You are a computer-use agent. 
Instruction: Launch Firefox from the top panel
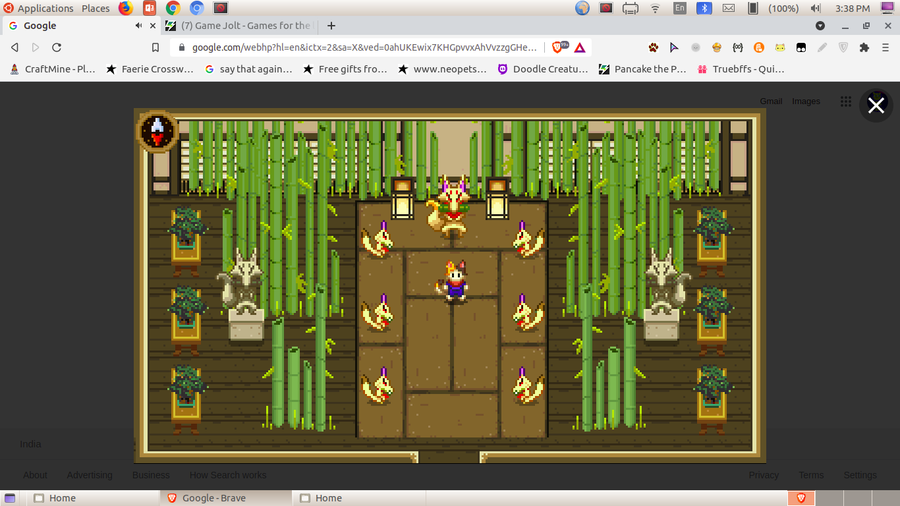pos(126,8)
